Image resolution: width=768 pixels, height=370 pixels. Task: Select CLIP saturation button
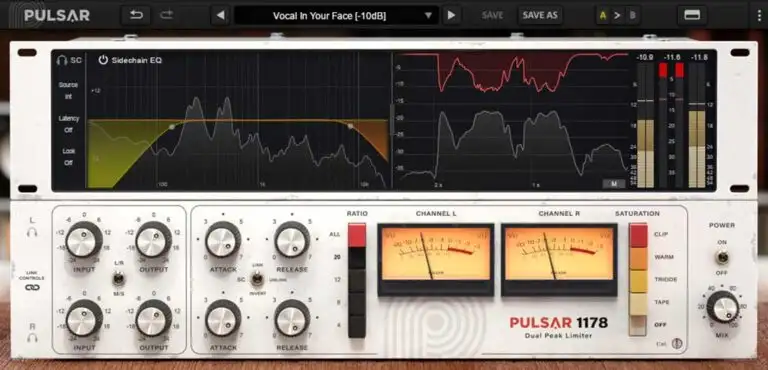[638, 235]
